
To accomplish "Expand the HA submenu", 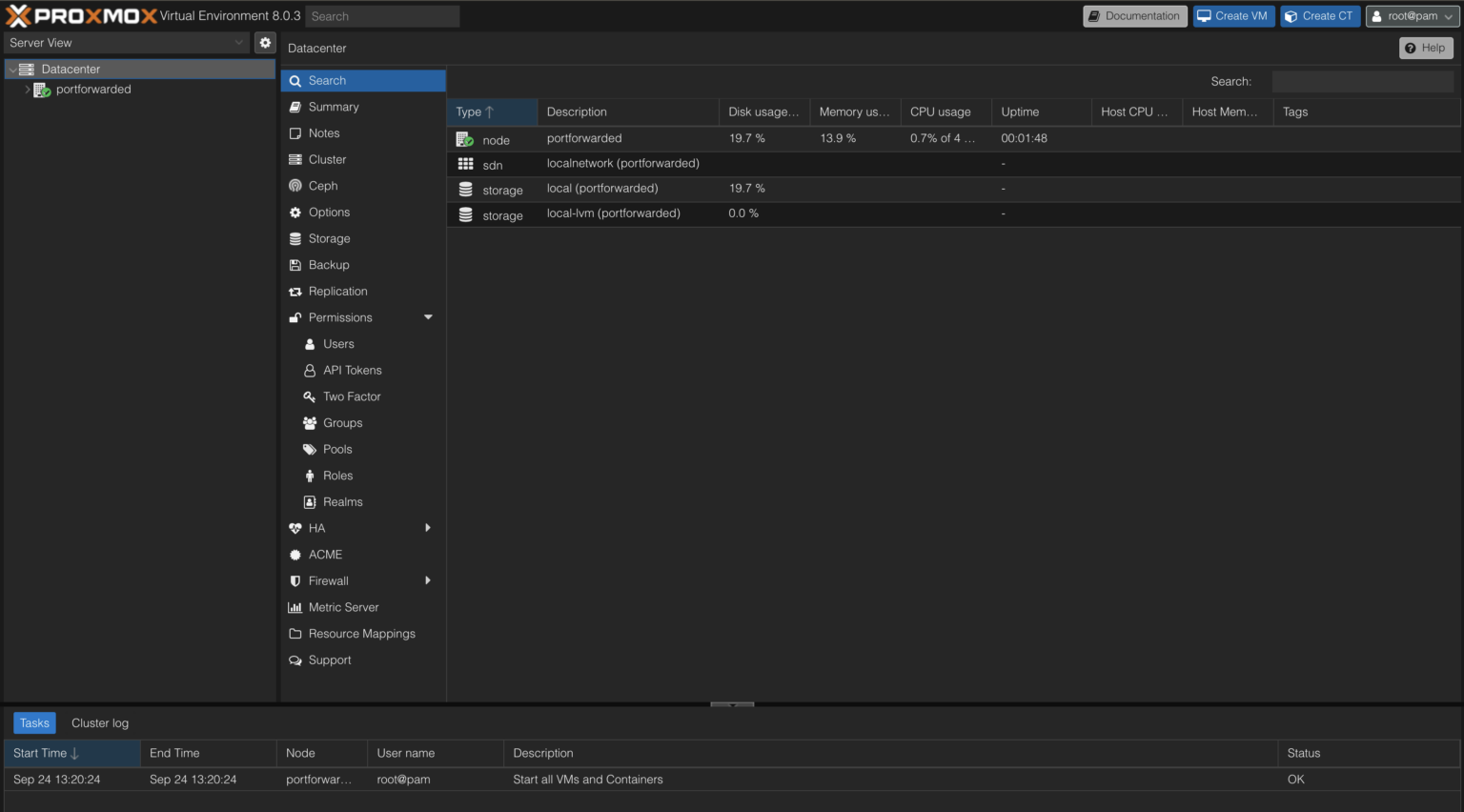I will (318, 528).
